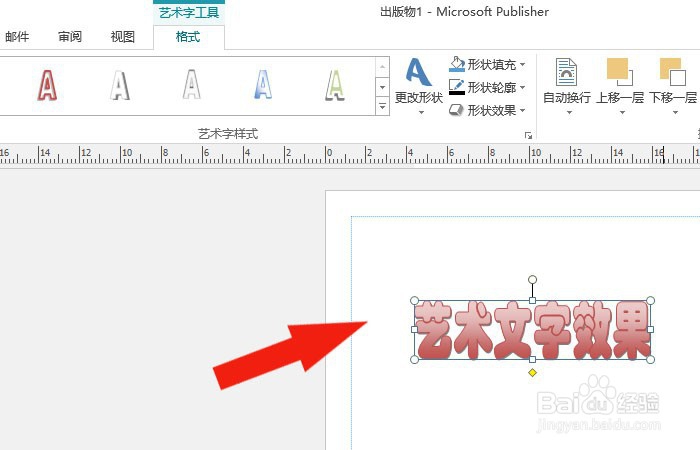Click the top-left WordArt resize handle
Screen dimensions: 700x450
pyautogui.click(x=414, y=300)
